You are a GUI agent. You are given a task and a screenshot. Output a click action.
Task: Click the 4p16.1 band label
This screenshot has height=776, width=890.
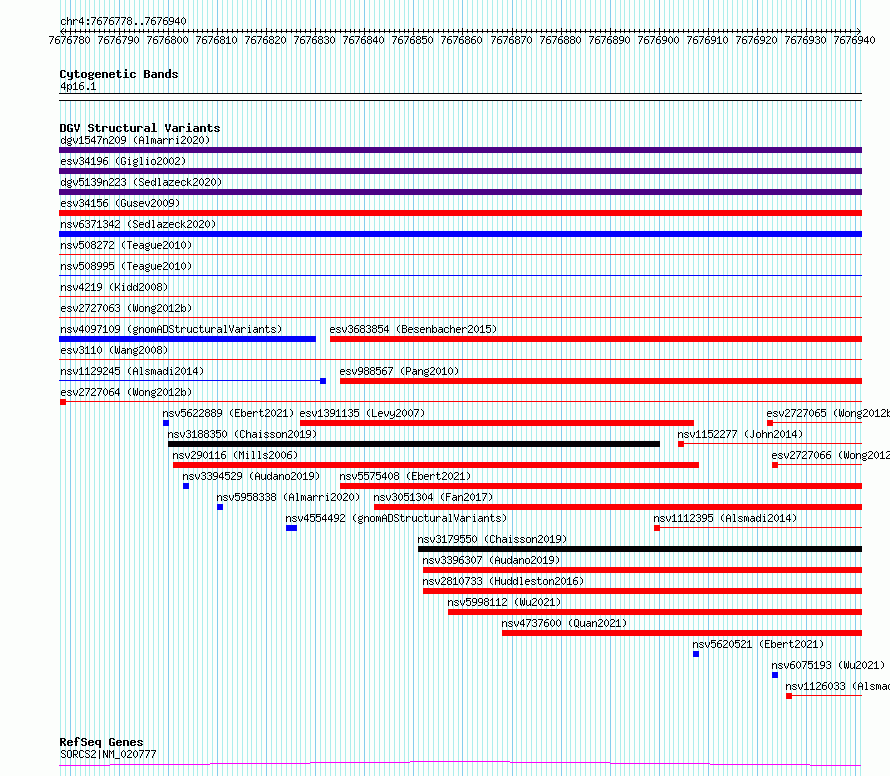[x=78, y=86]
